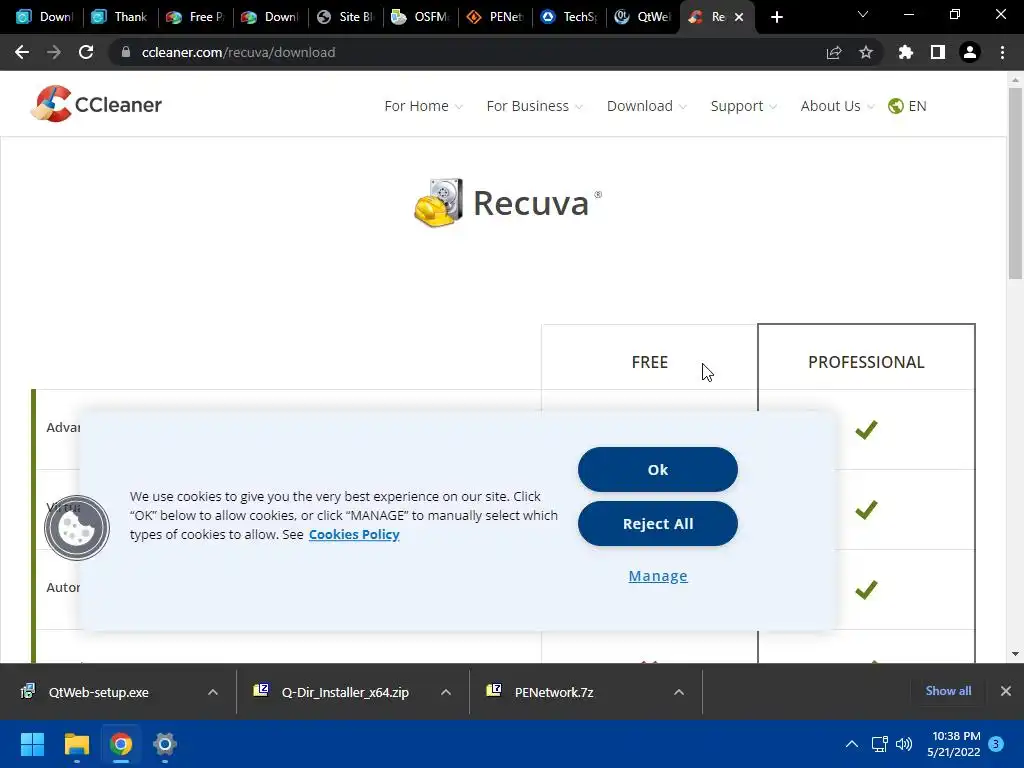Open the Extensions puzzle icon
This screenshot has width=1024, height=768.
tap(906, 52)
